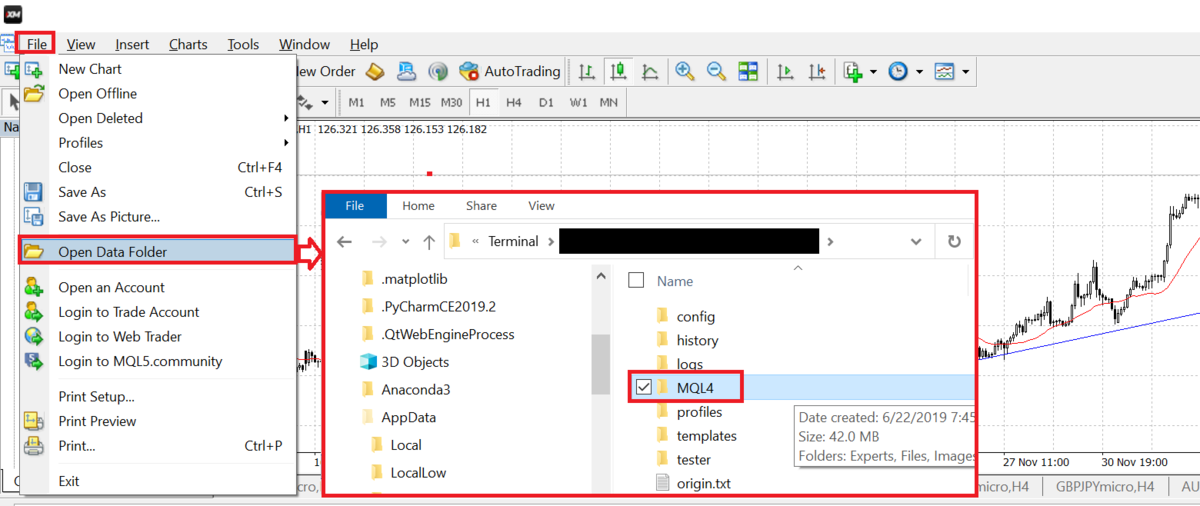This screenshot has width=1200, height=506.
Task: Toggle the chart shift icon
Action: click(x=818, y=71)
